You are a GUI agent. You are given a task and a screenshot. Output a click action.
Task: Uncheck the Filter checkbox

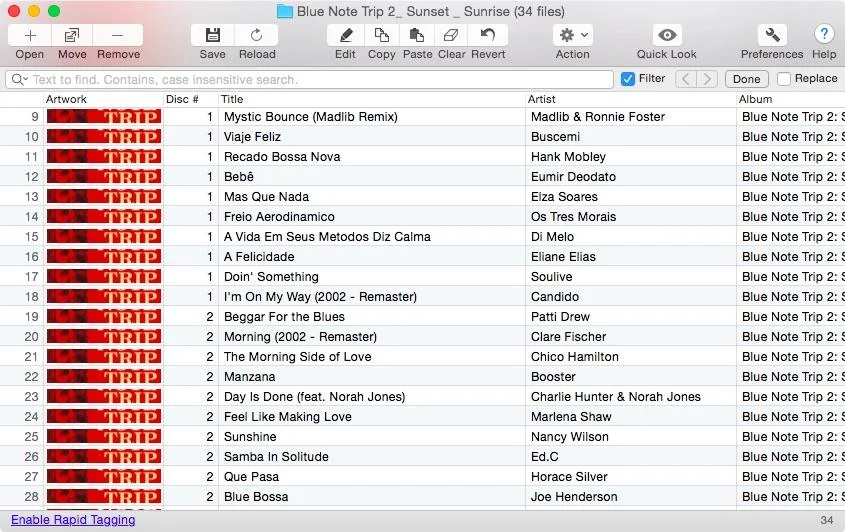(627, 79)
